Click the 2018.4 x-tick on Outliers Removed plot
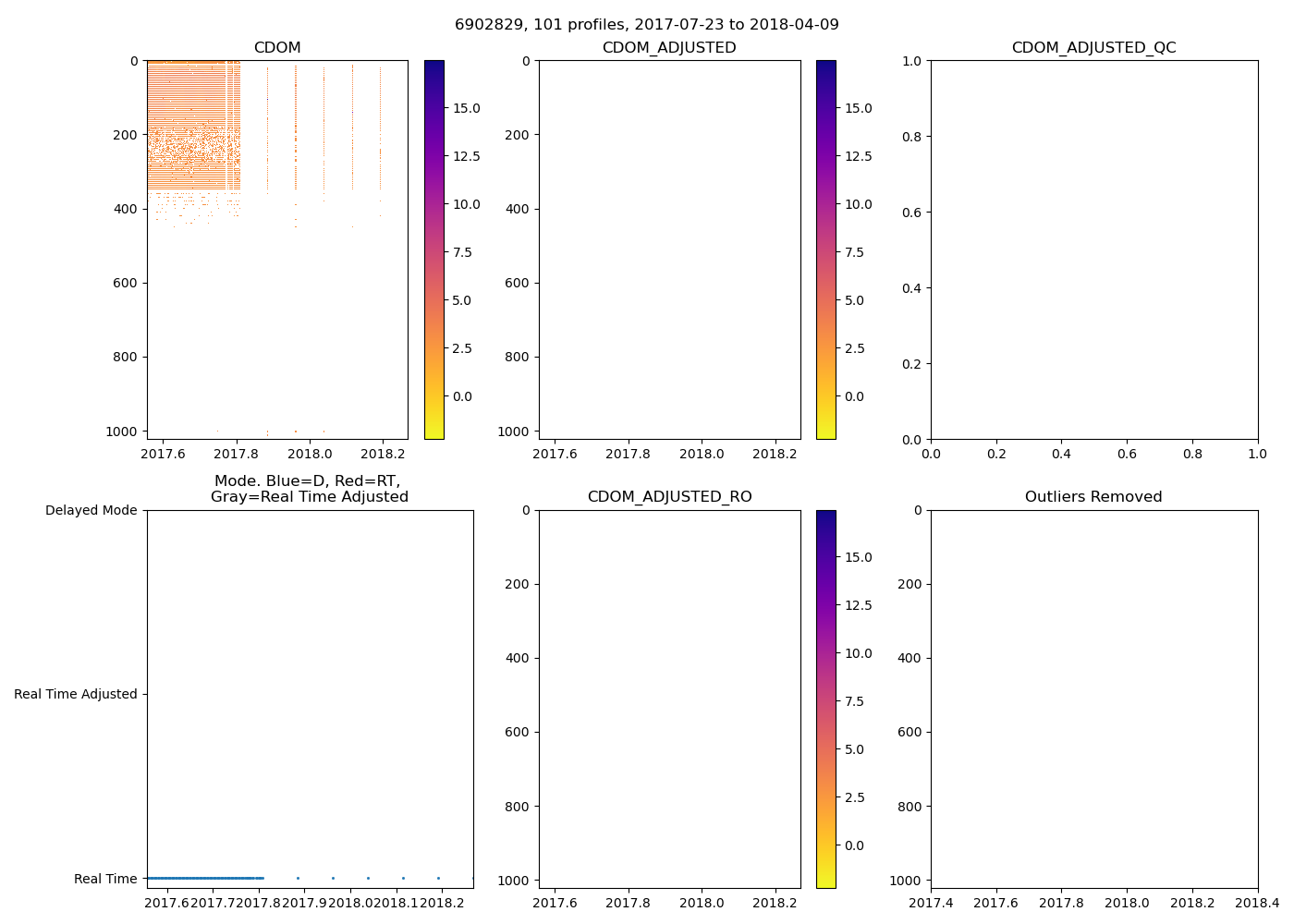Viewport: 1294px width, 924px height. click(x=1257, y=902)
